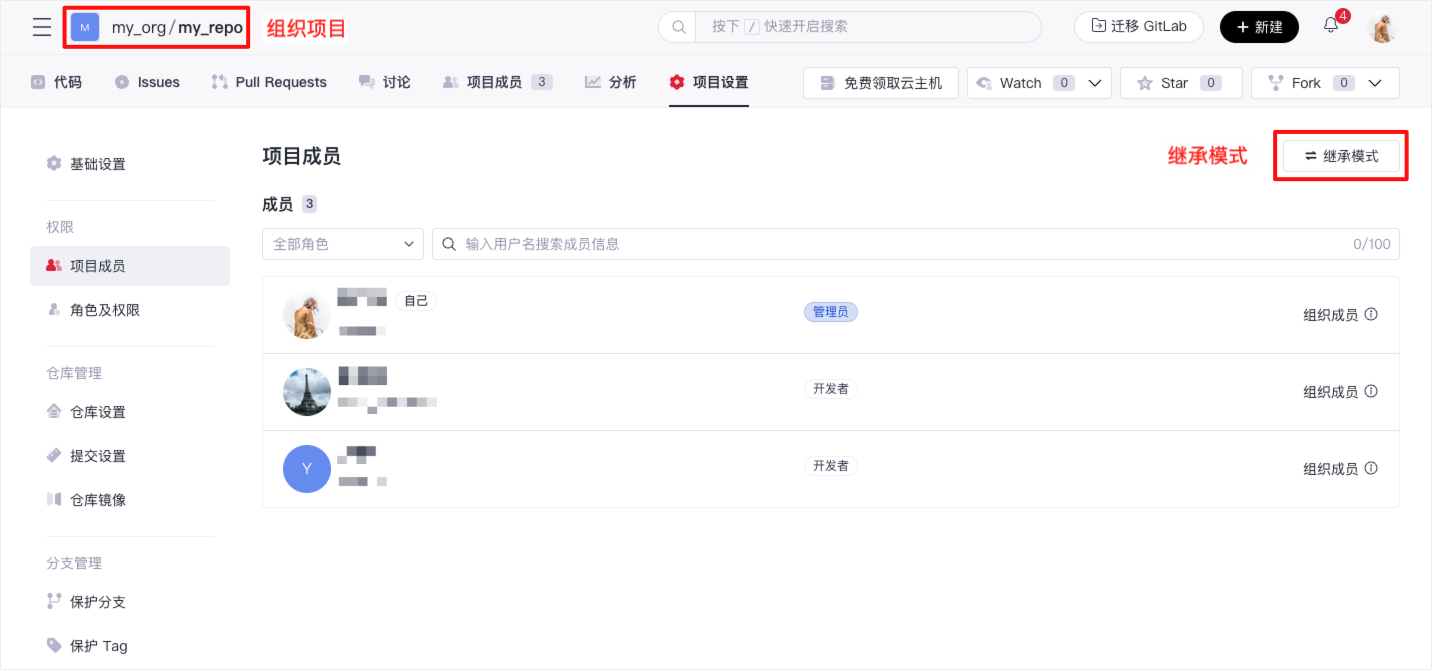Click the 迁移 GitLab button
This screenshot has height=670, width=1432.
tap(1137, 27)
